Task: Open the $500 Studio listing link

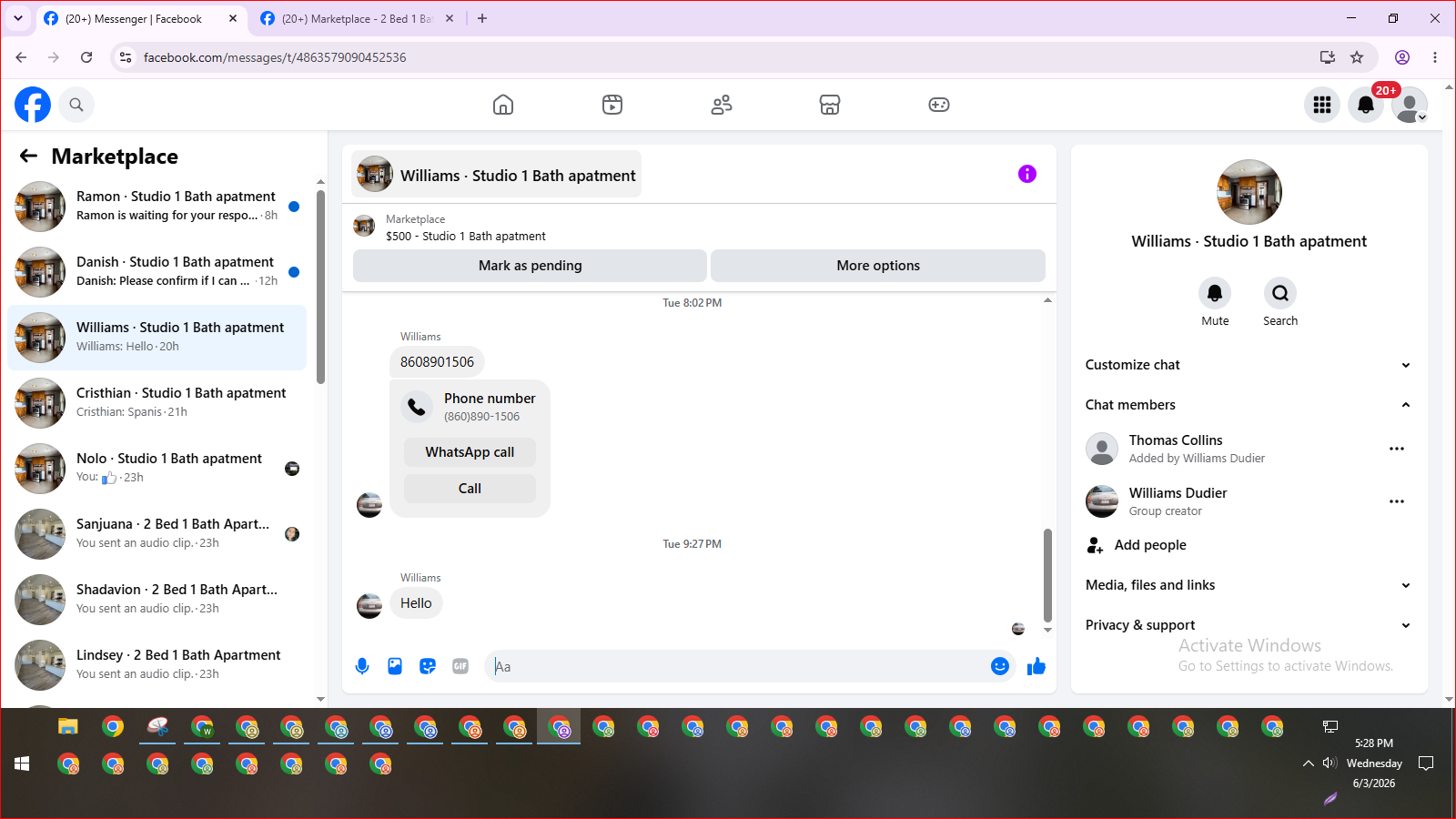Action: (x=466, y=236)
